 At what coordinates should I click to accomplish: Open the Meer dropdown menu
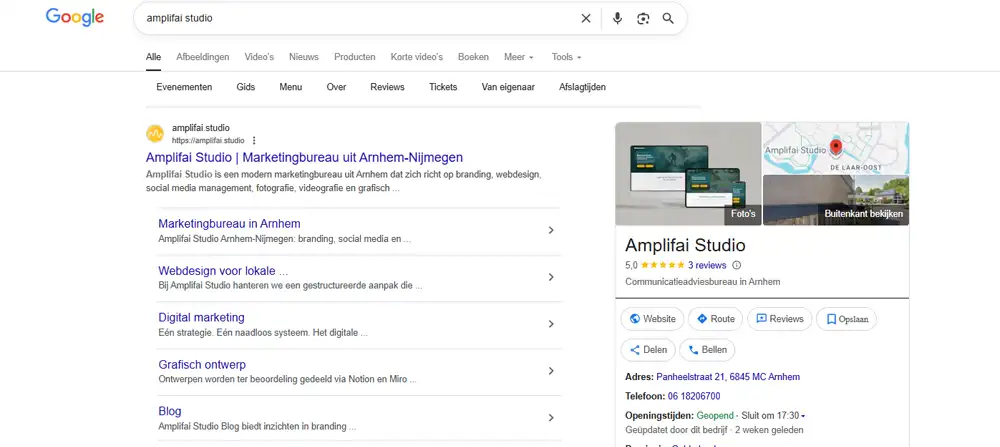pyautogui.click(x=518, y=57)
